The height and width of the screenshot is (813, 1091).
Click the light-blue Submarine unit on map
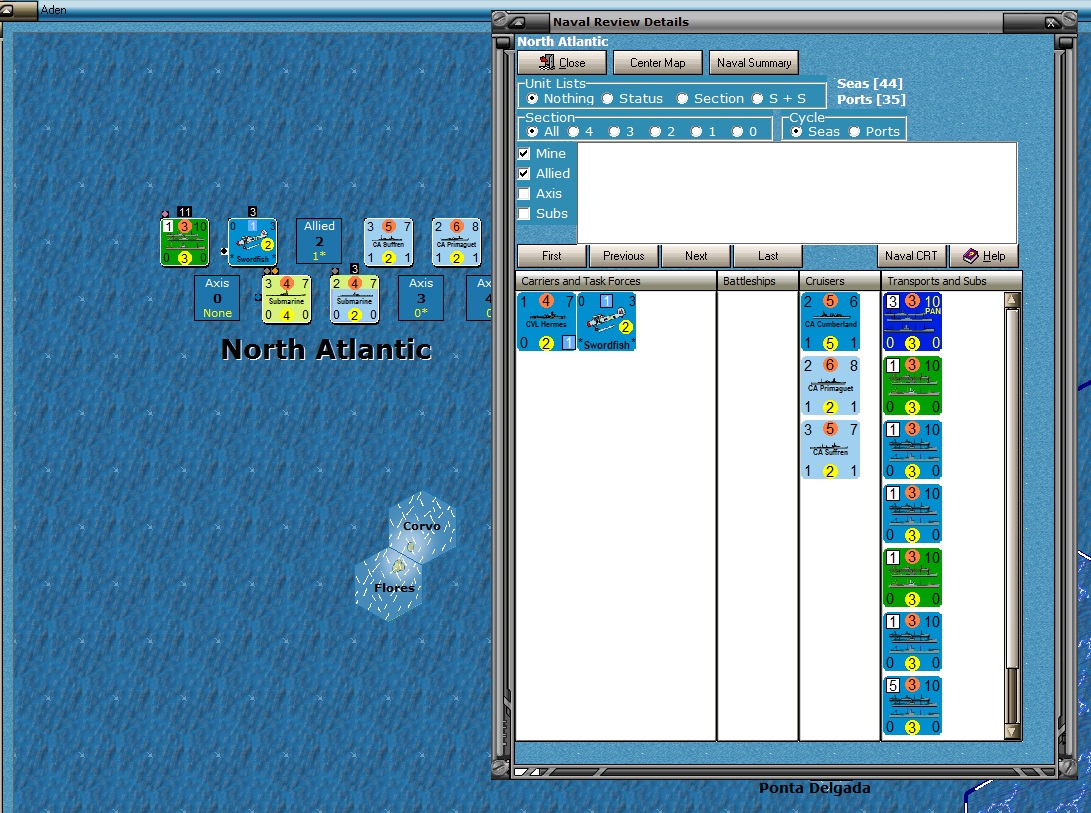pyautogui.click(x=354, y=299)
